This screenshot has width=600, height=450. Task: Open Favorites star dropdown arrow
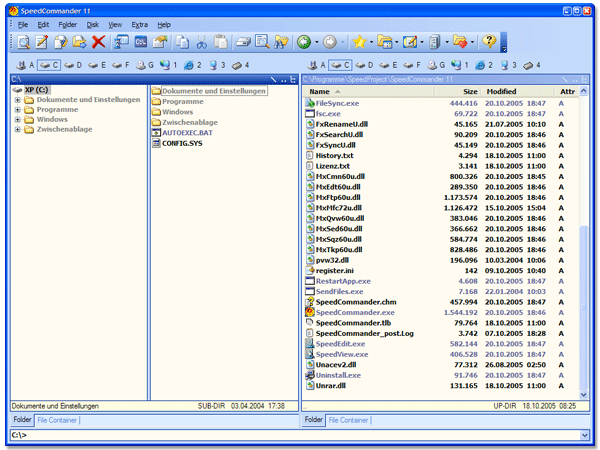371,42
